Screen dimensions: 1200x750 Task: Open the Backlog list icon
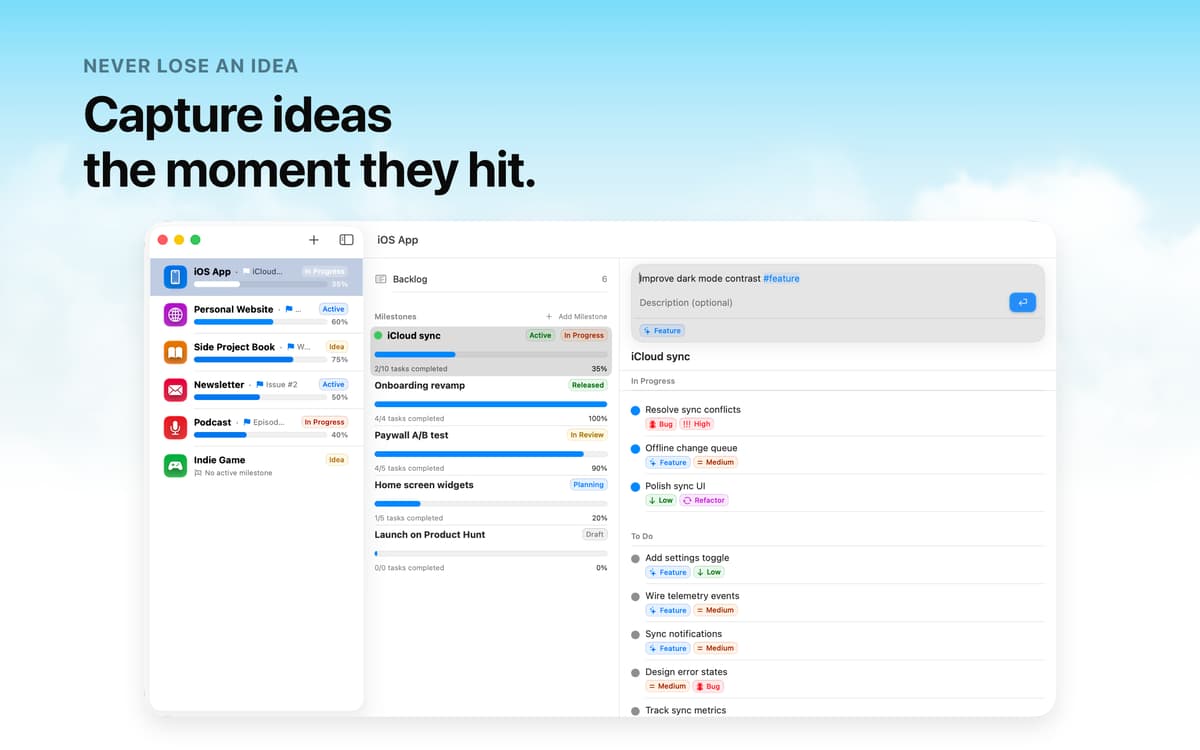tap(381, 280)
